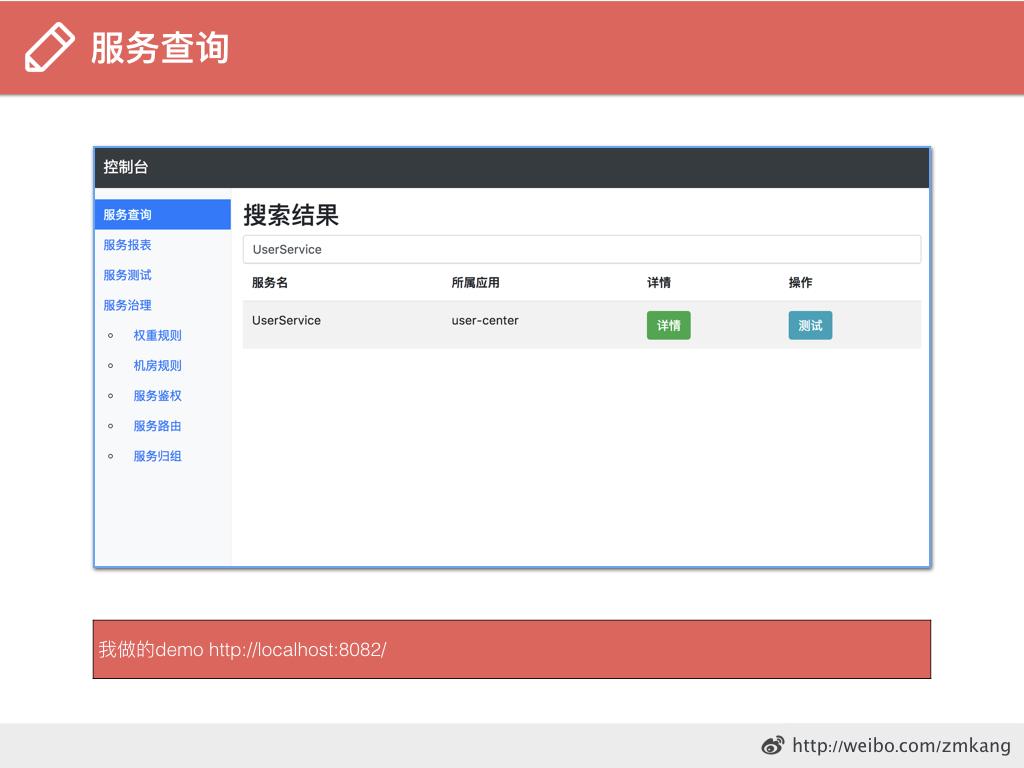Open the 服务鉴权 sub-item
Viewport: 1024px width, 768px height.
pos(158,396)
